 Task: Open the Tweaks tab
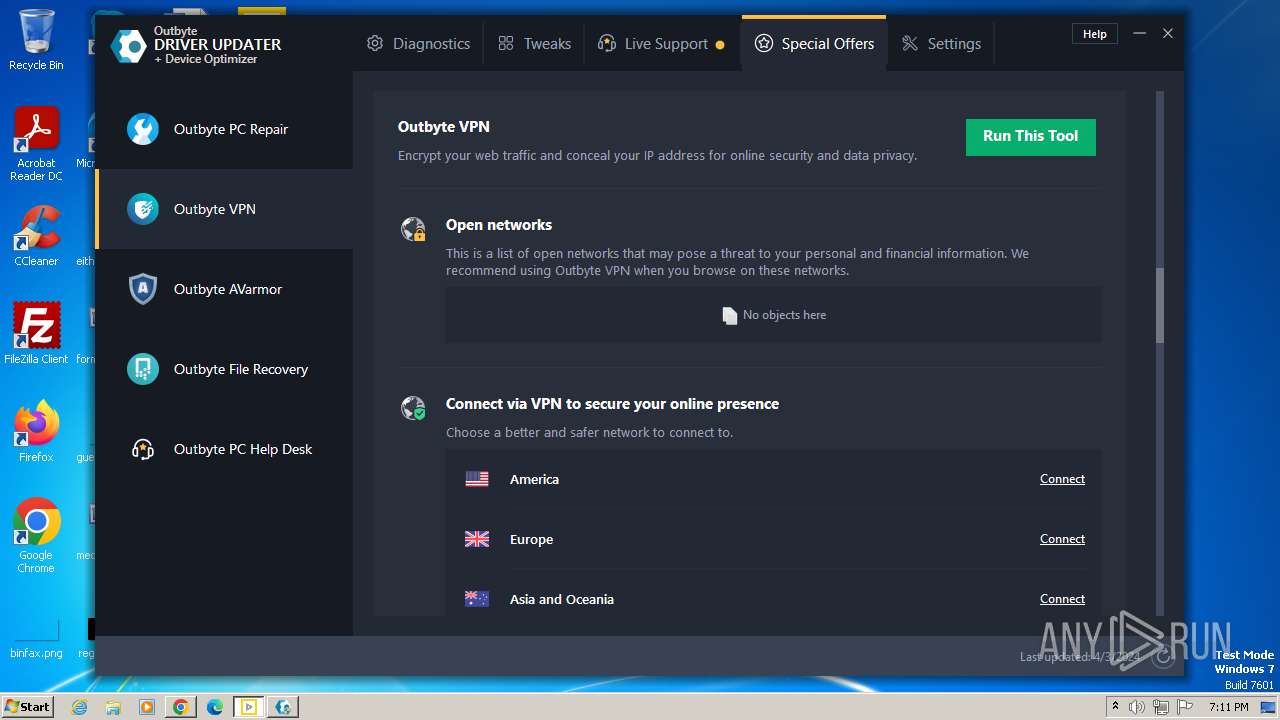pos(534,44)
